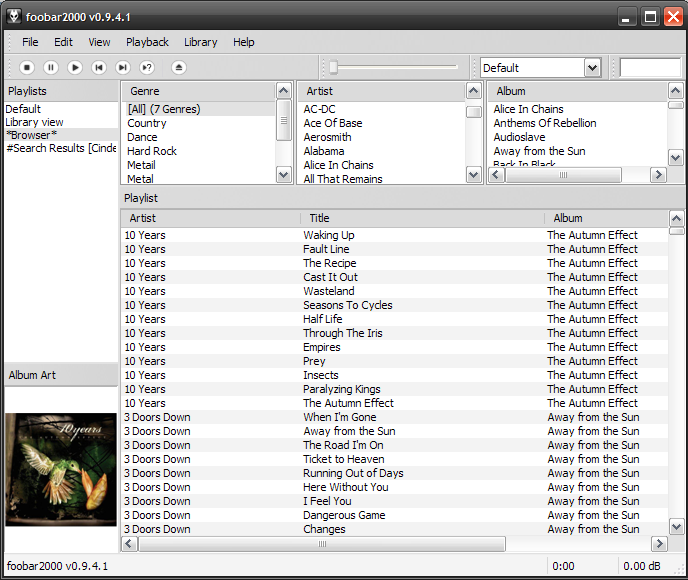688x580 pixels.
Task: Select the #Search Results playlist
Action: (x=61, y=148)
